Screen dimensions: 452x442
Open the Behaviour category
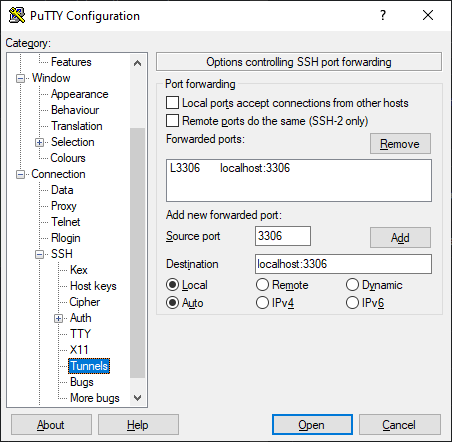[75, 110]
